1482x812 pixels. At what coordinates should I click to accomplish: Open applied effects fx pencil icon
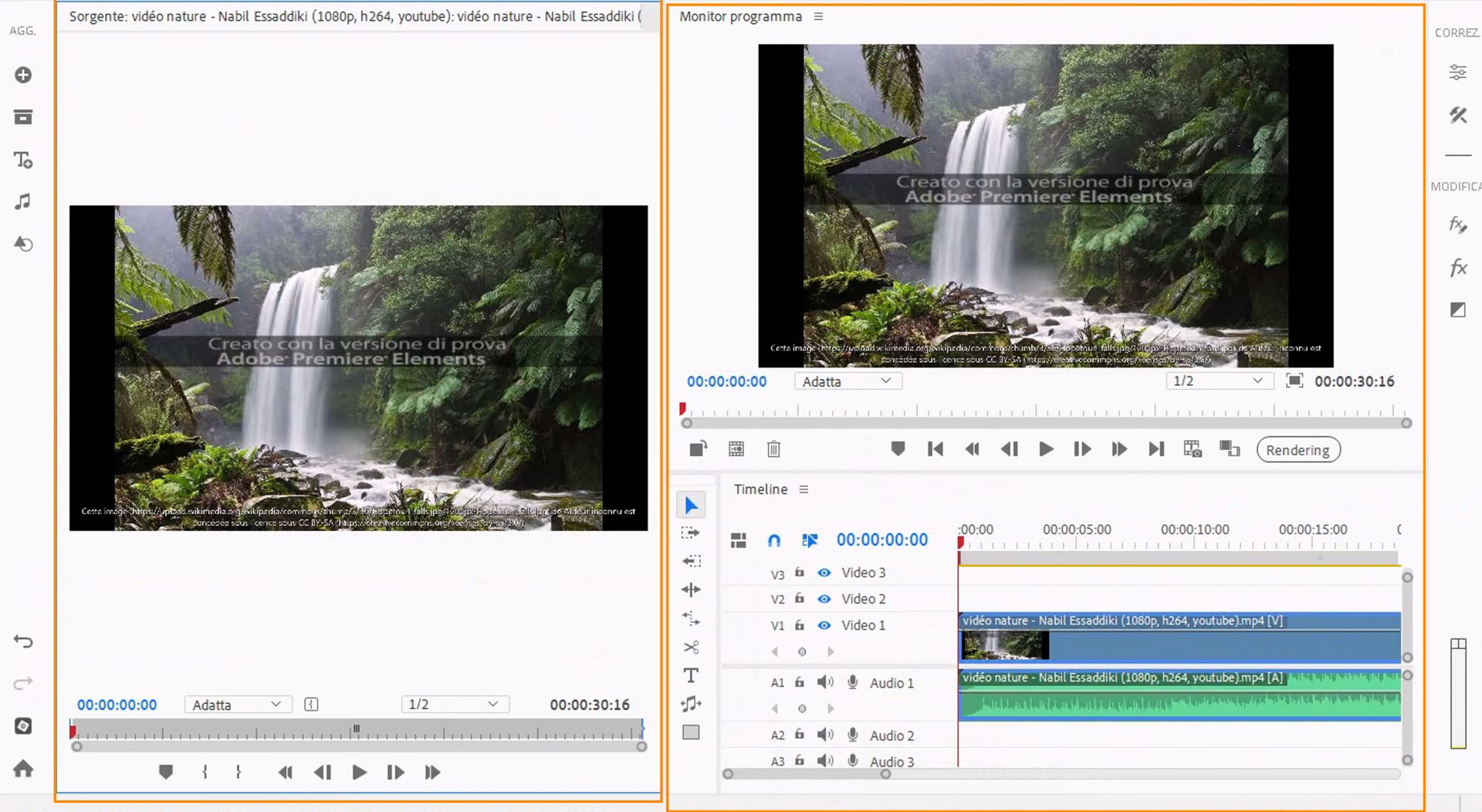1457,225
